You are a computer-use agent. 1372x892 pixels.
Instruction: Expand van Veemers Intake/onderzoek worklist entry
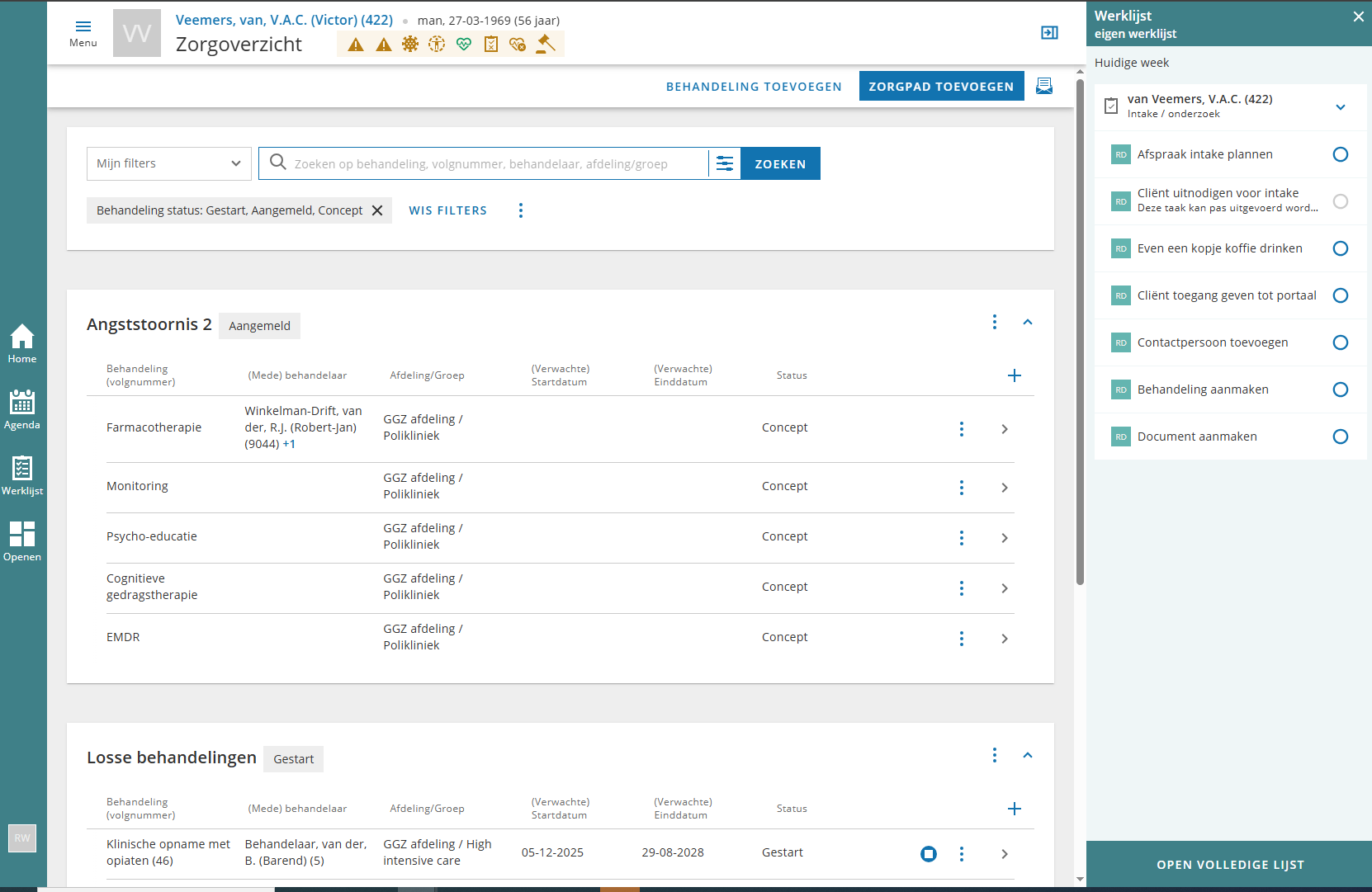pyautogui.click(x=1341, y=107)
